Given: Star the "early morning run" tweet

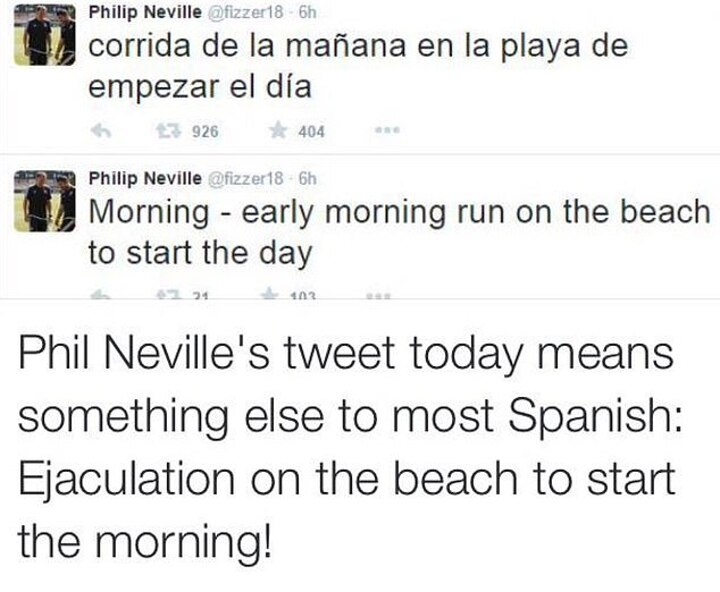Looking at the screenshot, I should point(270,295).
